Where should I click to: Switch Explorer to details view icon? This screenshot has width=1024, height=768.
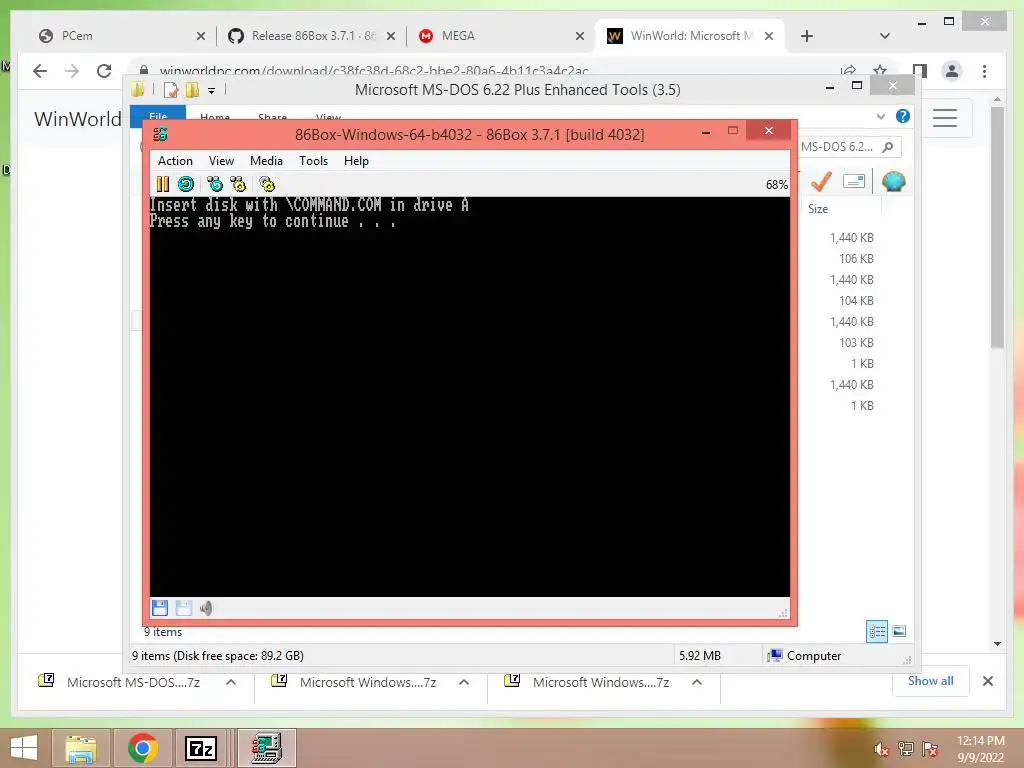pyautogui.click(x=877, y=632)
